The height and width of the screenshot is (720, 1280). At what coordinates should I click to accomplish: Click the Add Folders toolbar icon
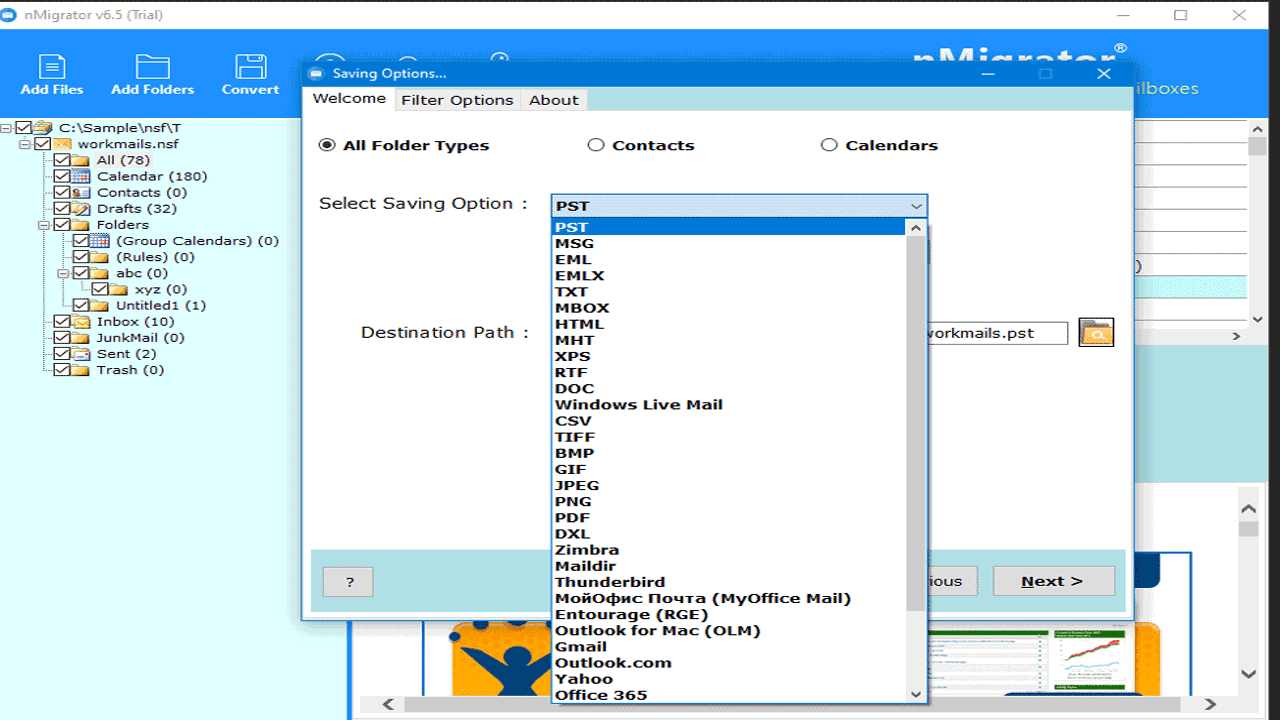(153, 67)
